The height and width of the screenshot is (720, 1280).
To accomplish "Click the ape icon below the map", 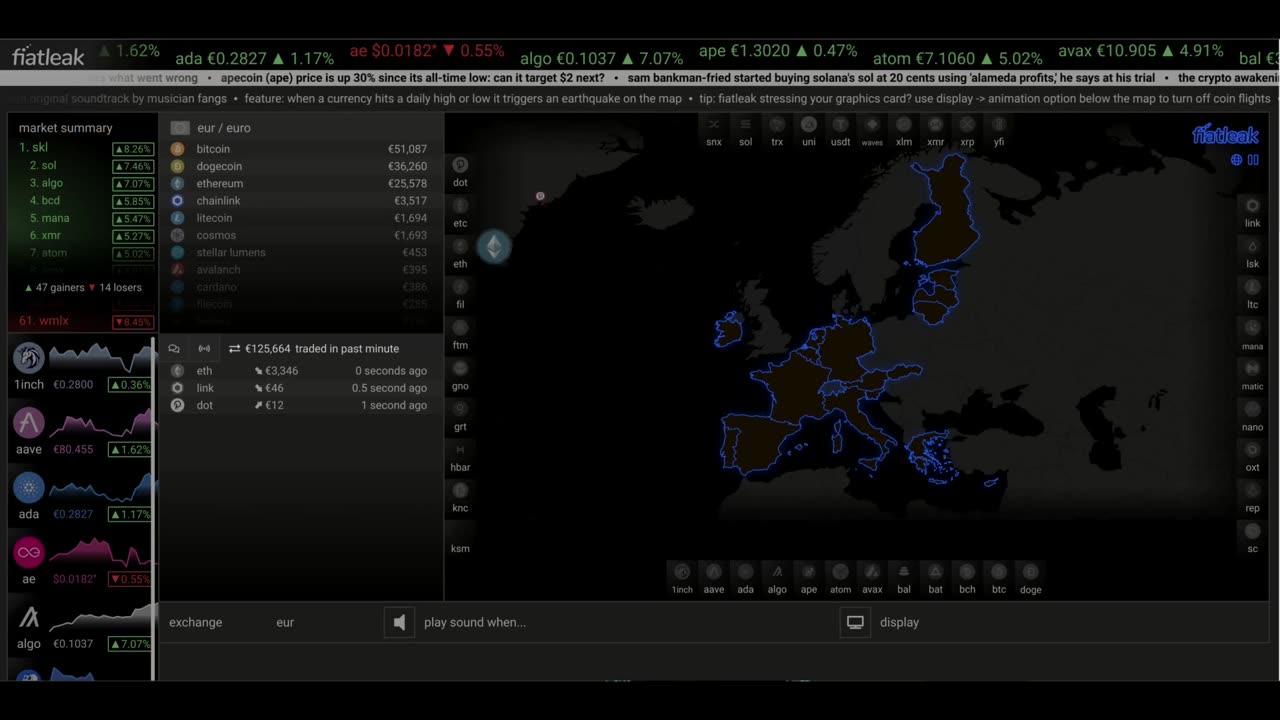I will tap(809, 572).
